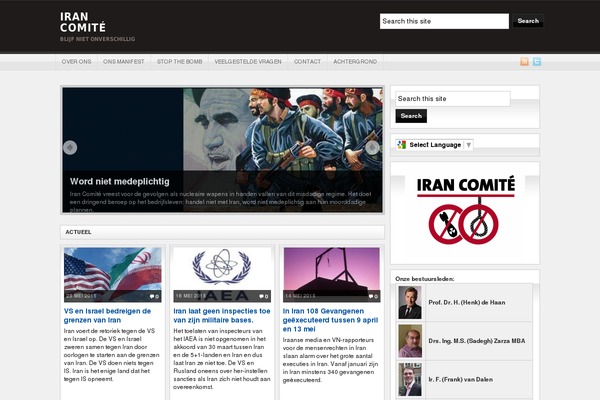Click the IAEA logo thumbnail
The width and height of the screenshot is (600, 400).
pyautogui.click(x=222, y=274)
